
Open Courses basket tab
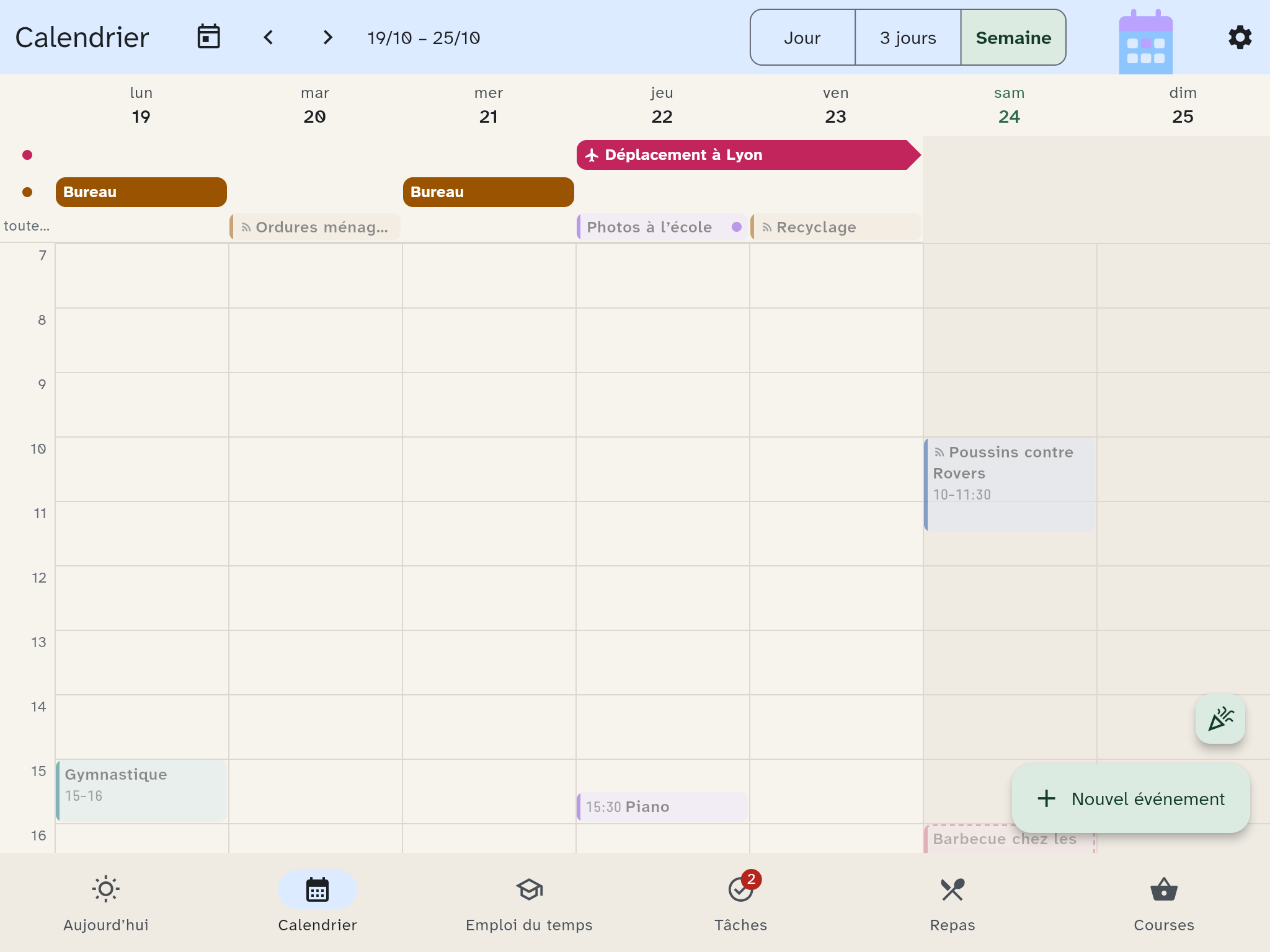coord(1164,902)
